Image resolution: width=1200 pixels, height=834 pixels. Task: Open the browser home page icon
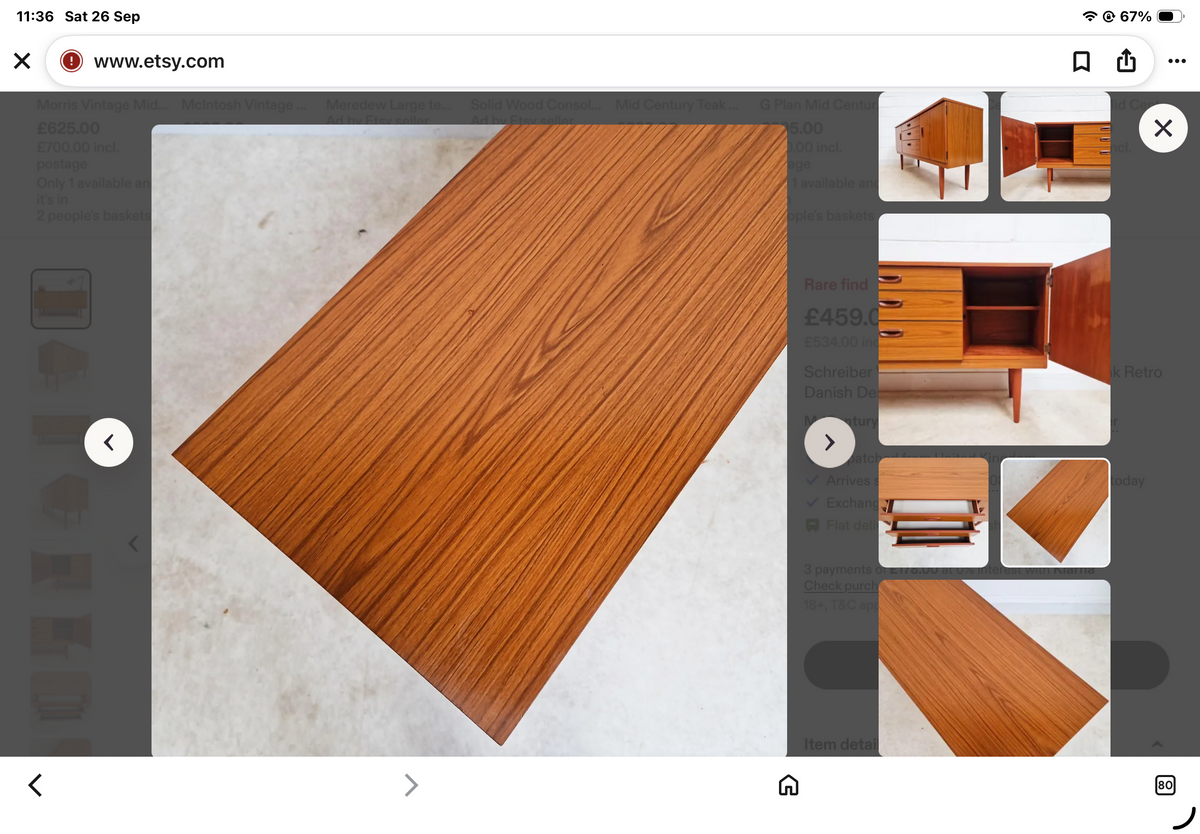pyautogui.click(x=788, y=785)
